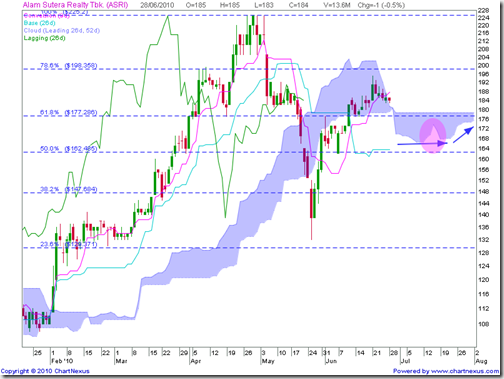504x379 pixels.
Task: Click the 23.6% ($129.371) Fibonacci label
Action: pos(69,244)
